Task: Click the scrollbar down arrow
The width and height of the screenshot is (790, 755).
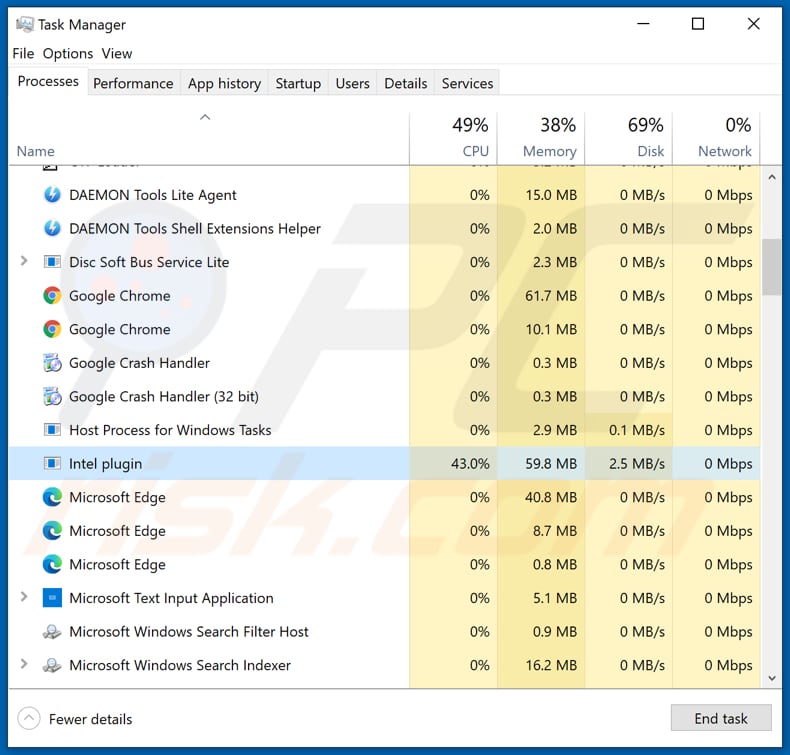Action: pos(772,678)
